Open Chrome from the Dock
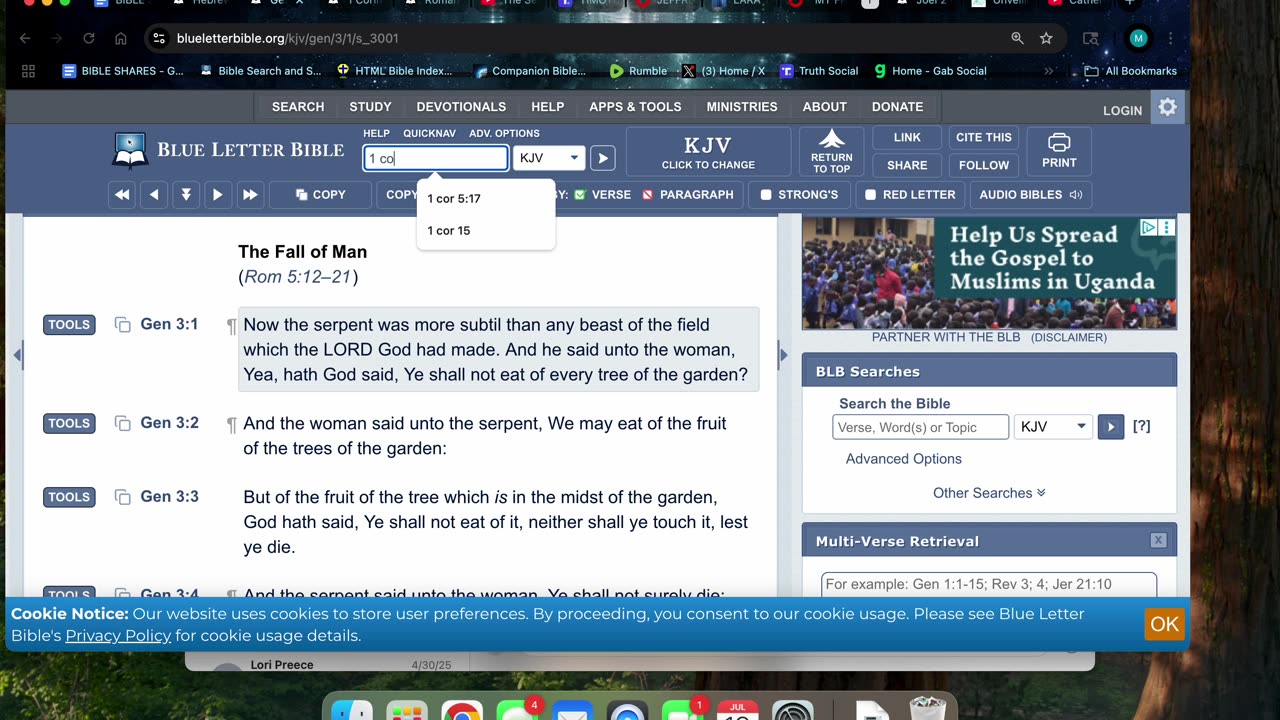Viewport: 1280px width, 720px height. [461, 712]
